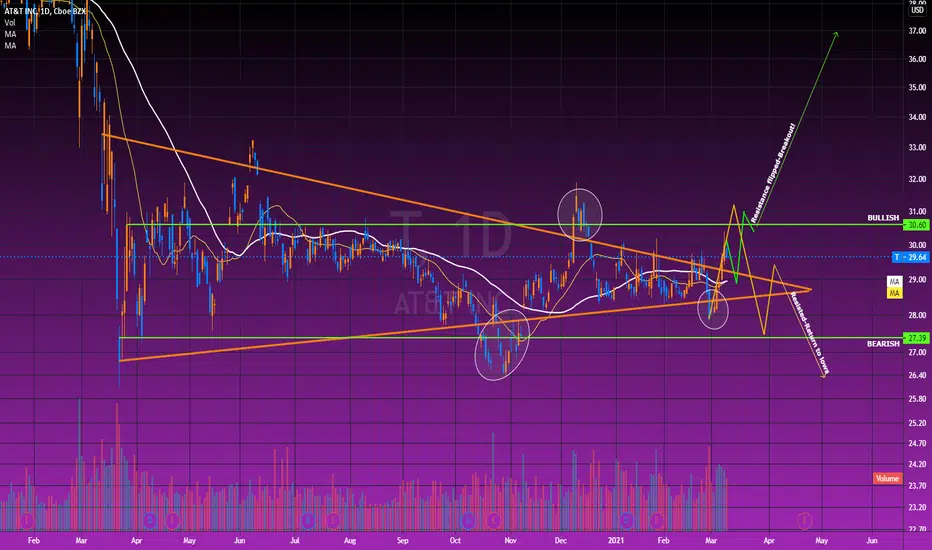Click the 32.00 price axis value
Image resolution: width=932 pixels, height=550 pixels.
click(x=917, y=179)
